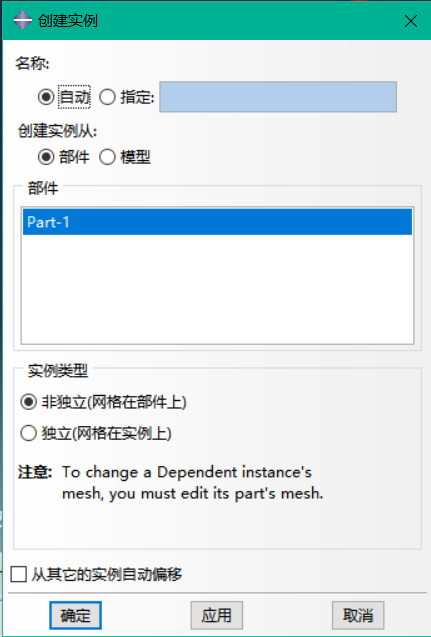Click the 应用 button
Image resolution: width=431 pixels, height=637 pixels.
[x=217, y=615]
